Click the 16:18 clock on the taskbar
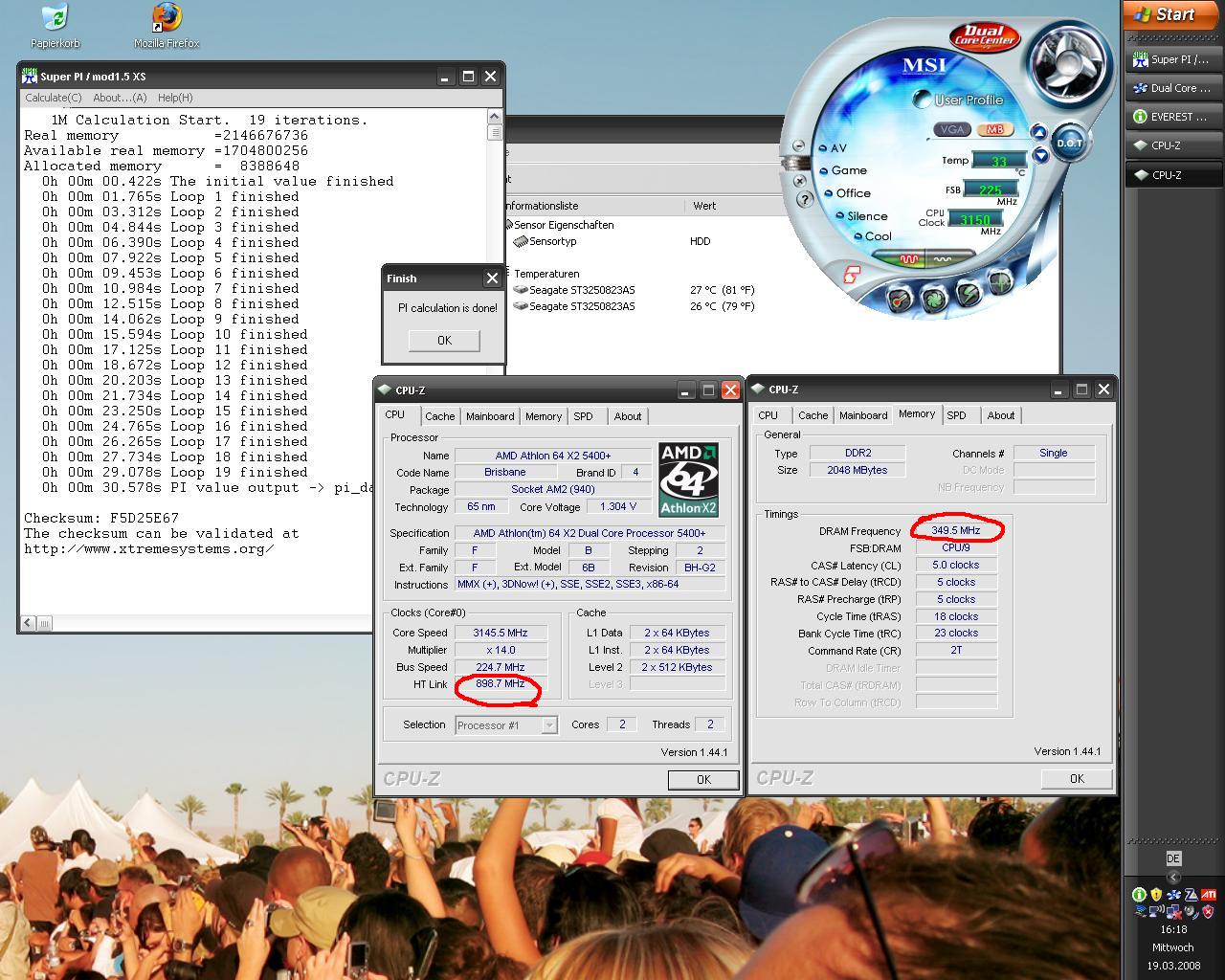This screenshot has height=980, width=1225. pyautogui.click(x=1173, y=929)
